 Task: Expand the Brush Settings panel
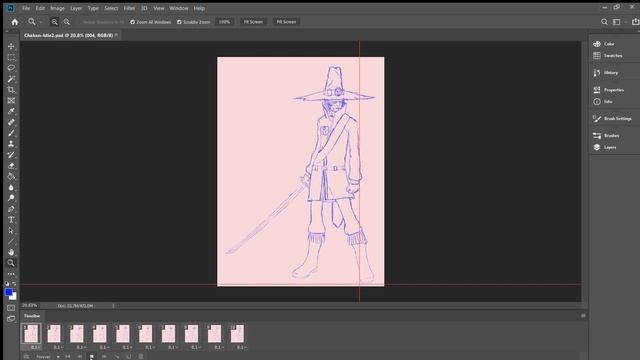coord(612,119)
